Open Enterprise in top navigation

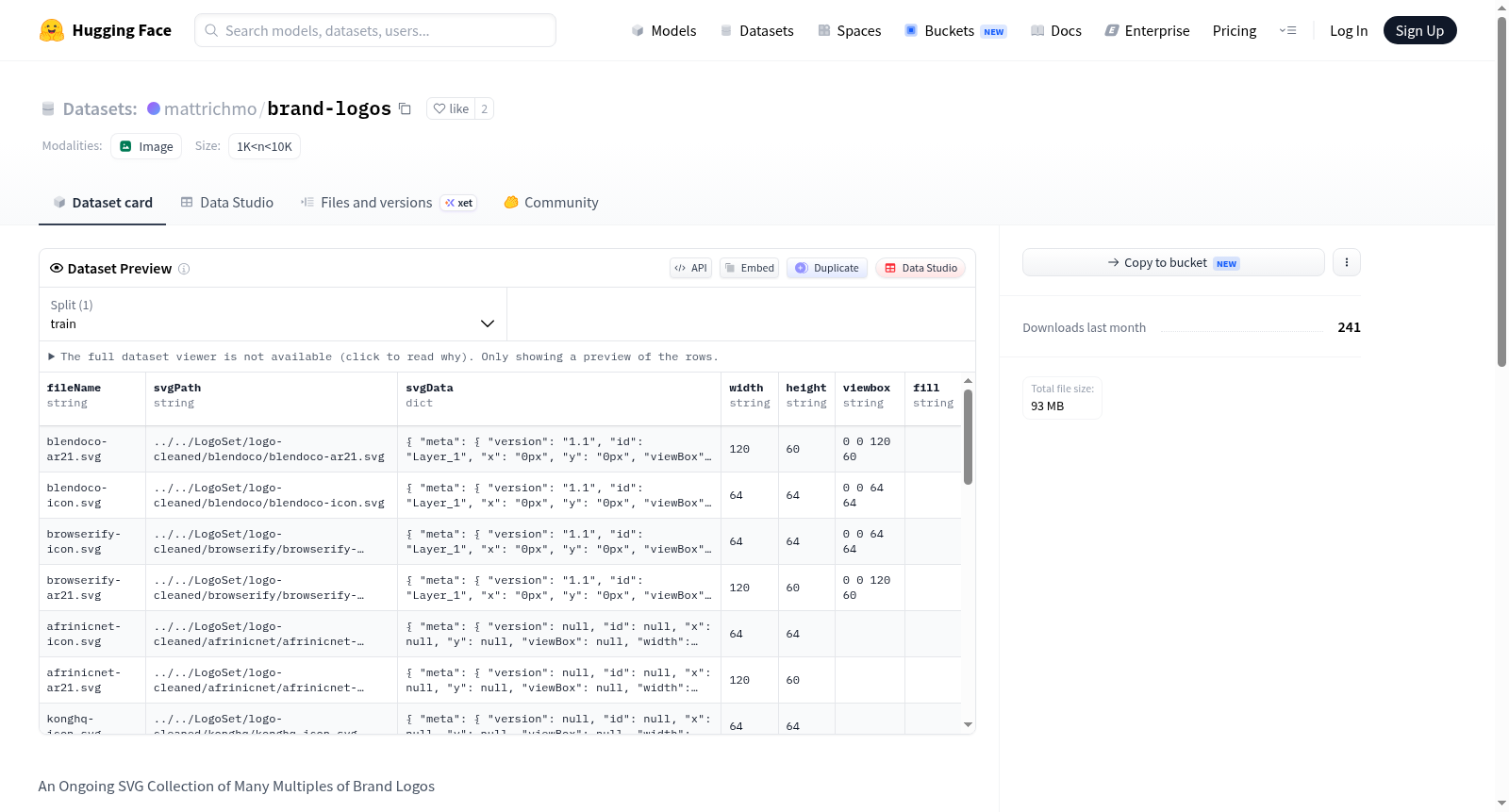coord(1147,30)
